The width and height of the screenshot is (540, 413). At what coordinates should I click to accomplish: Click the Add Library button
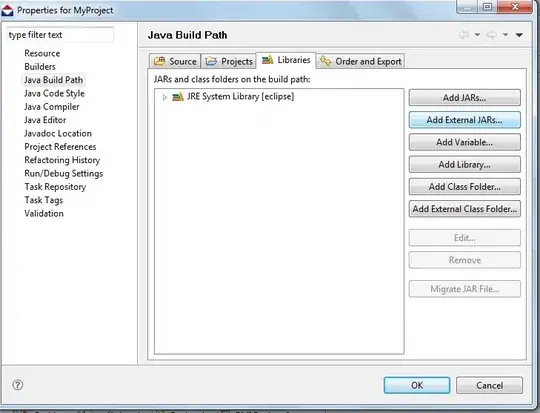coord(465,164)
